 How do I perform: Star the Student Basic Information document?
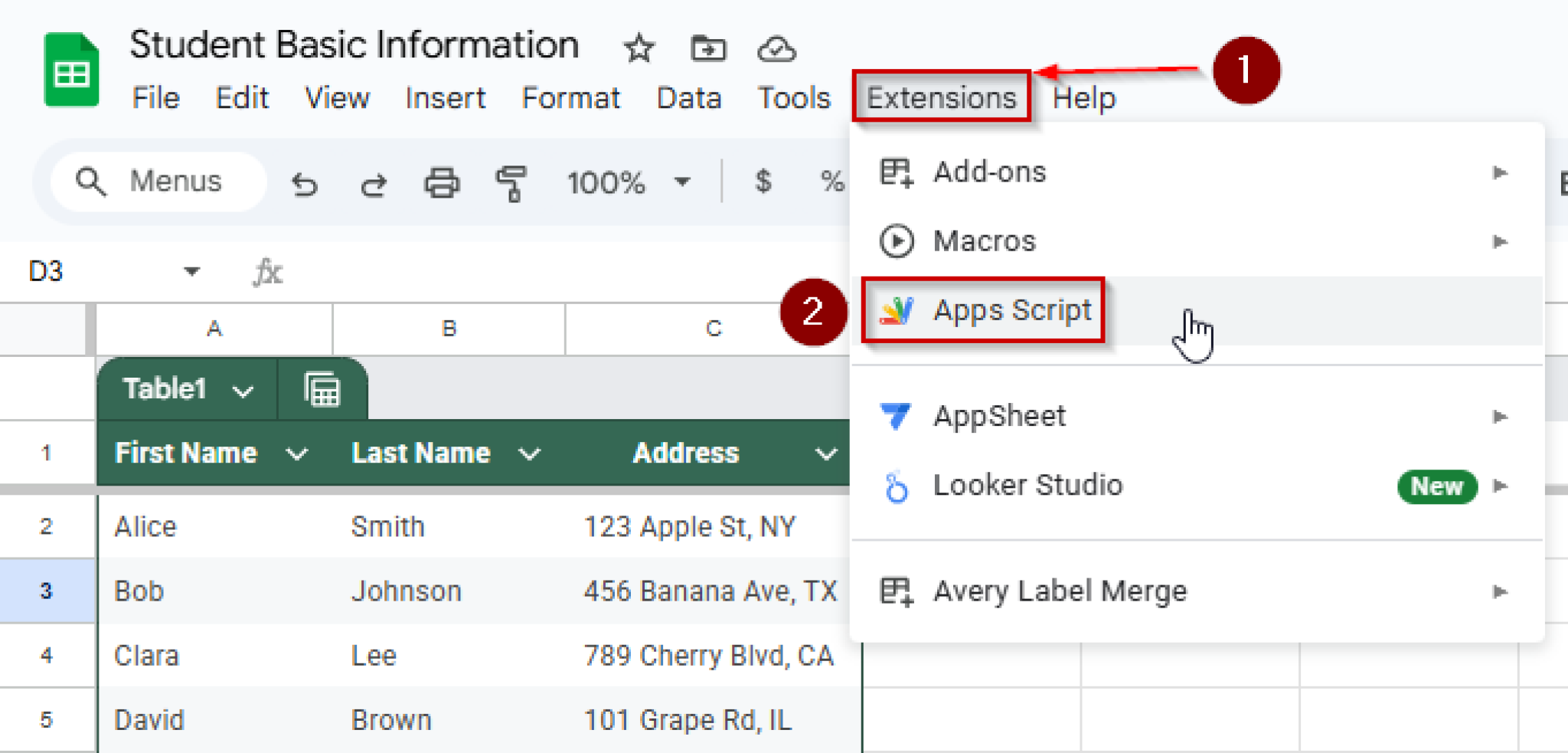pos(639,49)
